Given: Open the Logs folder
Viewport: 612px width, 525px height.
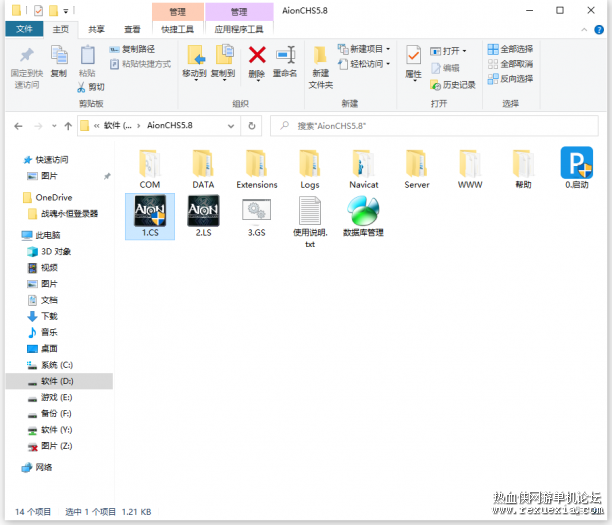Looking at the screenshot, I should pyautogui.click(x=310, y=169).
